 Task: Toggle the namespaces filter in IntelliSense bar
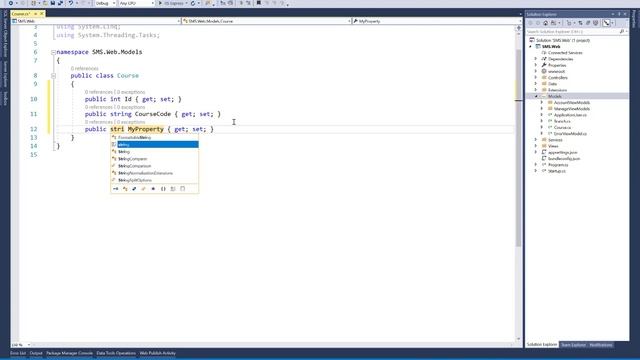(163, 189)
